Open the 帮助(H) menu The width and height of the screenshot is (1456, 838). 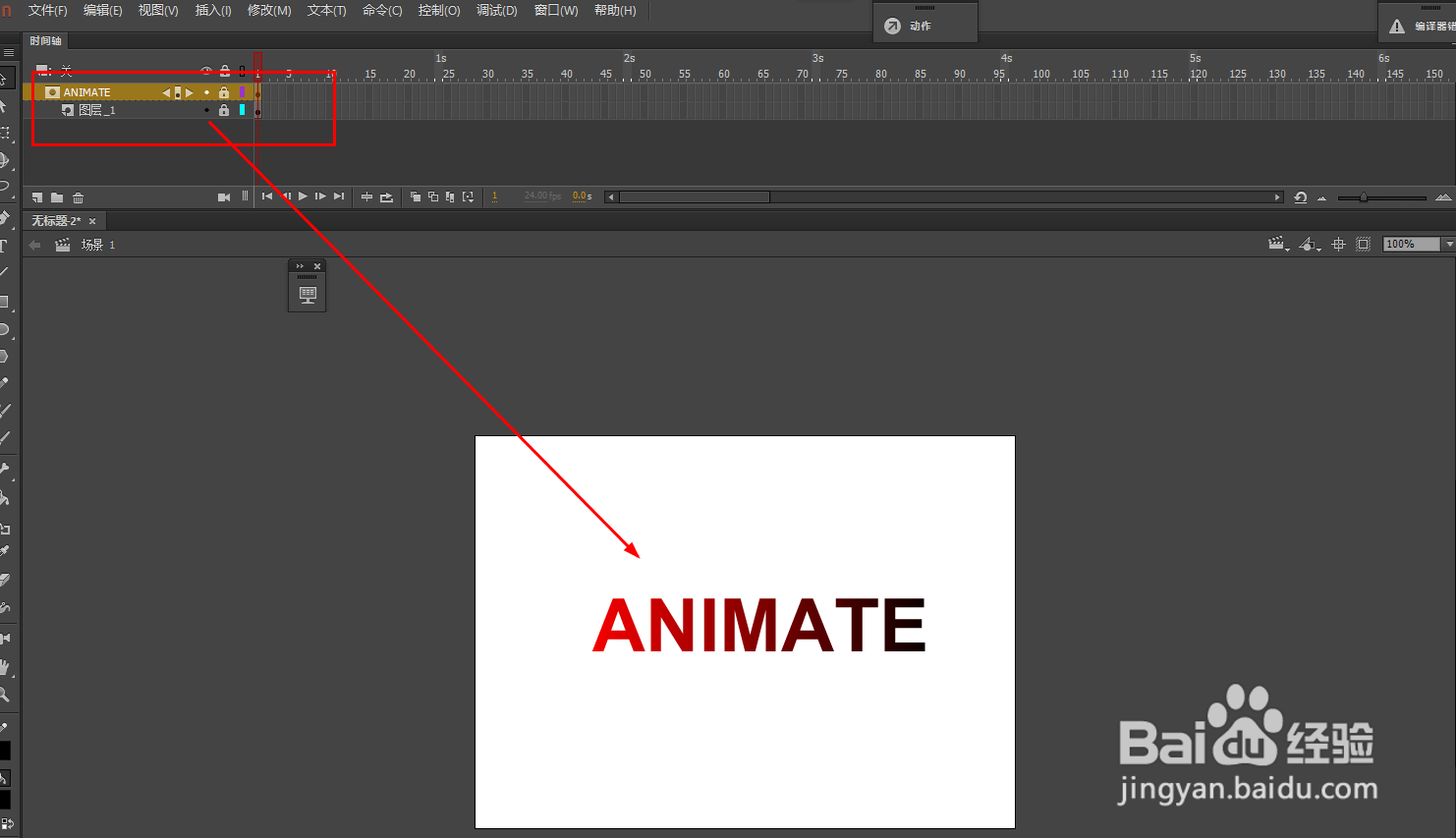[615, 11]
